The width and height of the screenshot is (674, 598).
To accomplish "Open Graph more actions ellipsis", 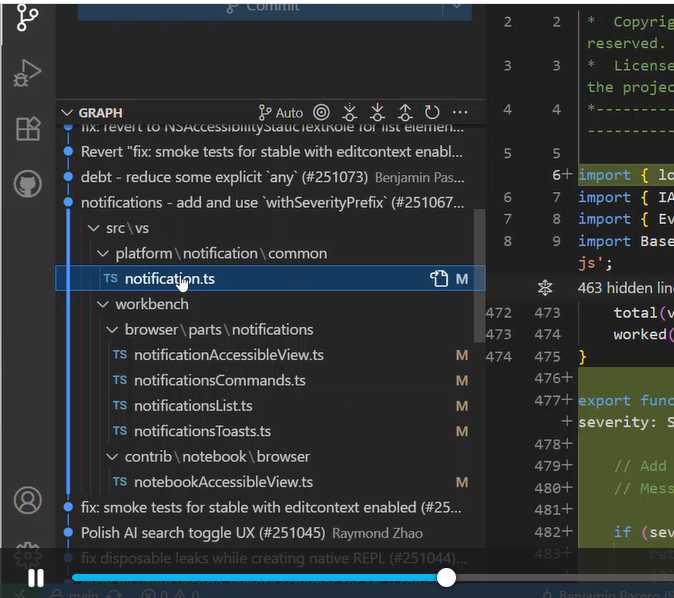I will (460, 113).
